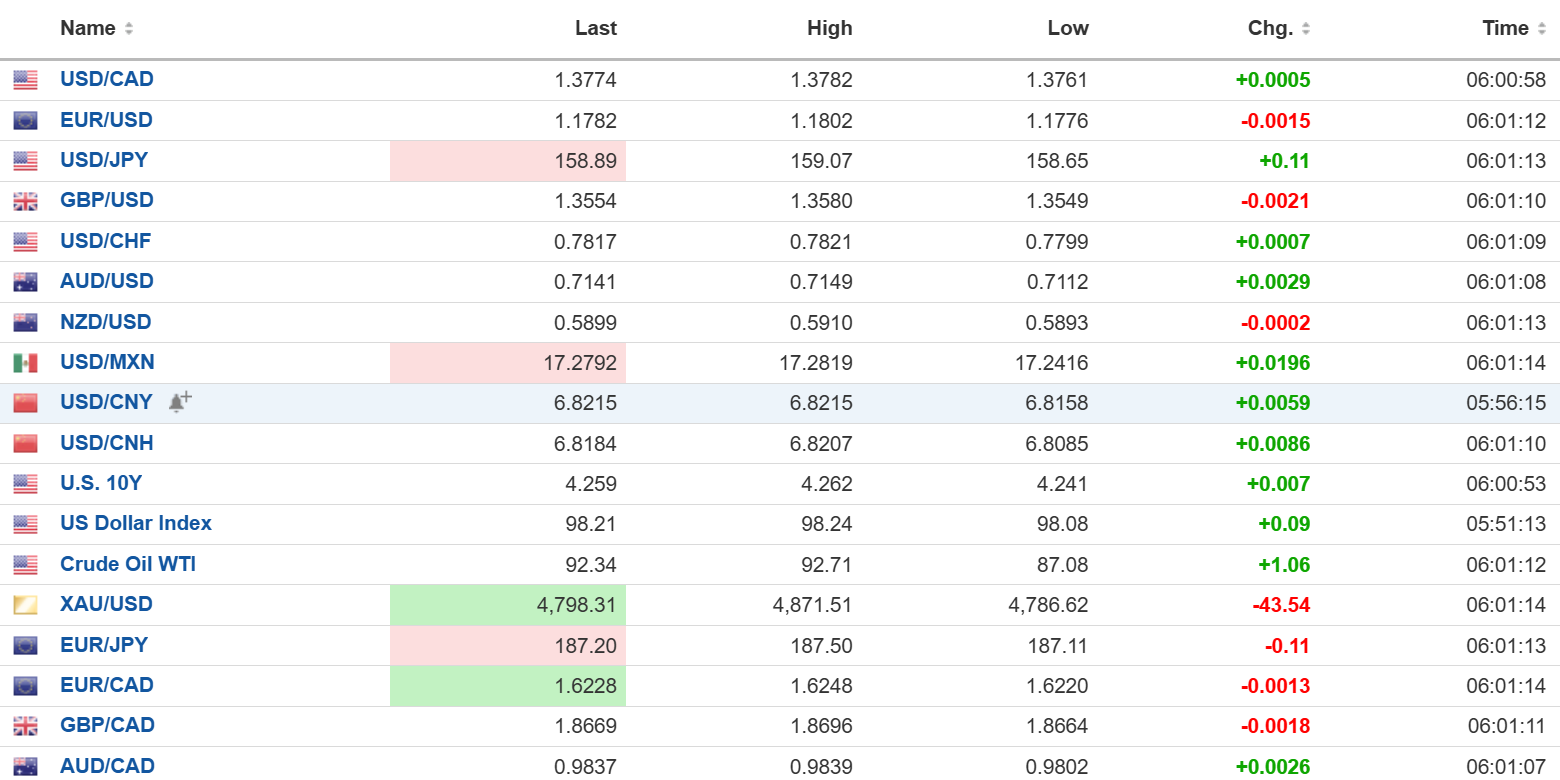Click the China flag beside USD/CNH
Viewport: 1560px width, 780px height.
(x=25, y=444)
